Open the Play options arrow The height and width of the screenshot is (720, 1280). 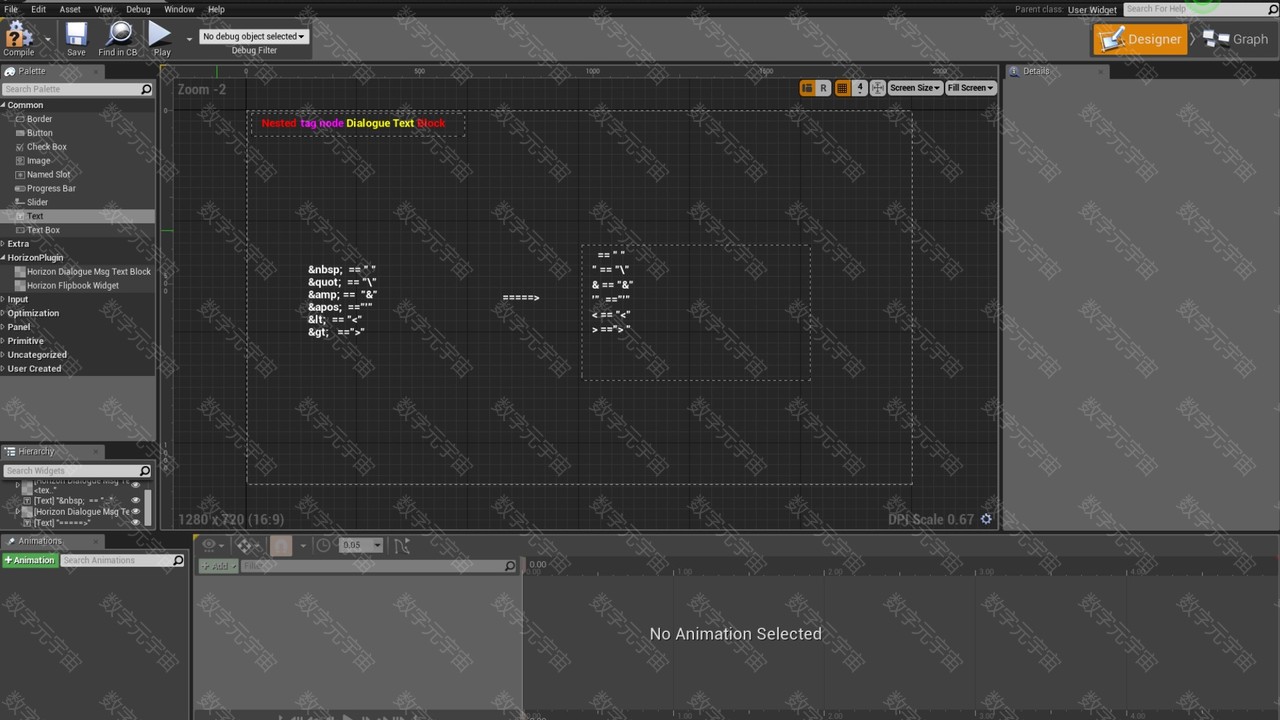(x=189, y=40)
